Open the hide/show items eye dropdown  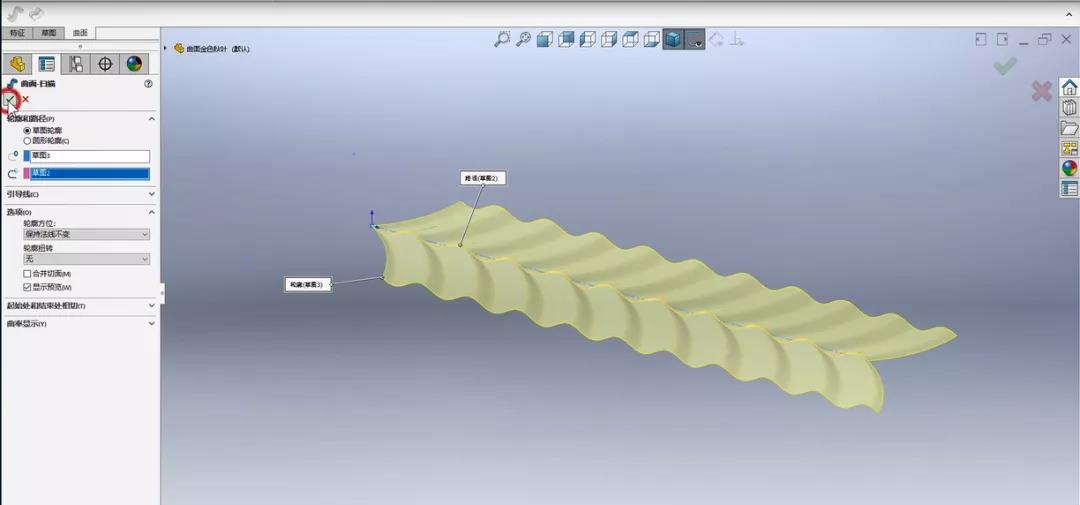click(695, 40)
